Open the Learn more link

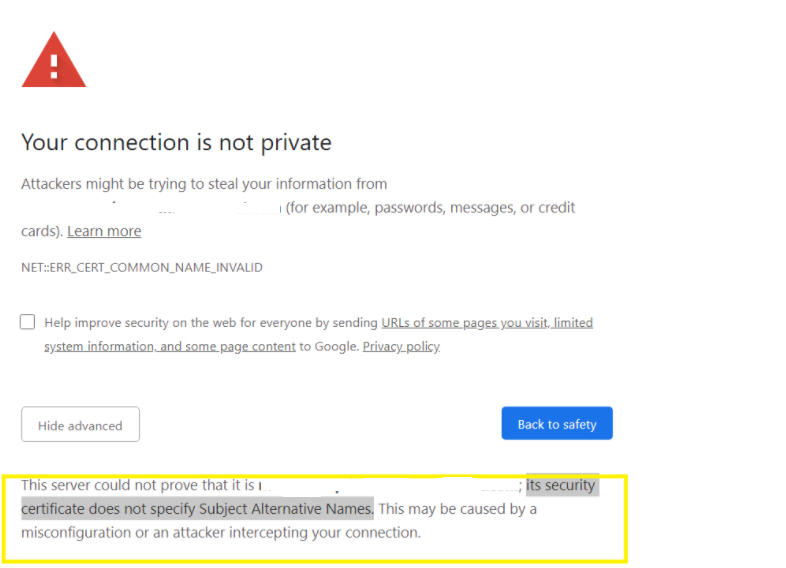click(x=104, y=231)
